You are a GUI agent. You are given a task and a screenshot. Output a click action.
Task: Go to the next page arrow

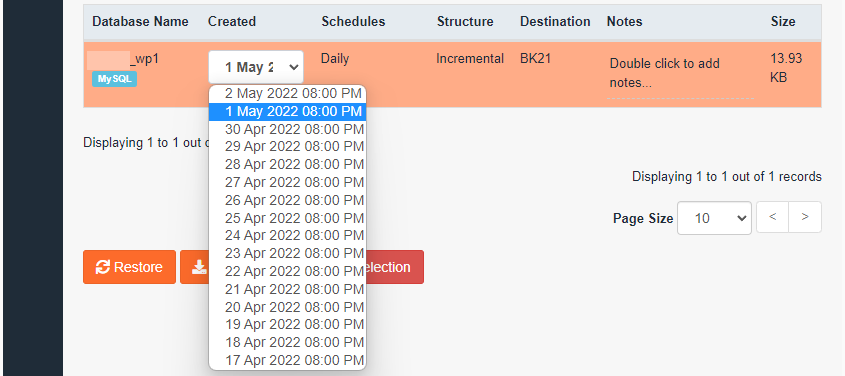pyautogui.click(x=805, y=217)
